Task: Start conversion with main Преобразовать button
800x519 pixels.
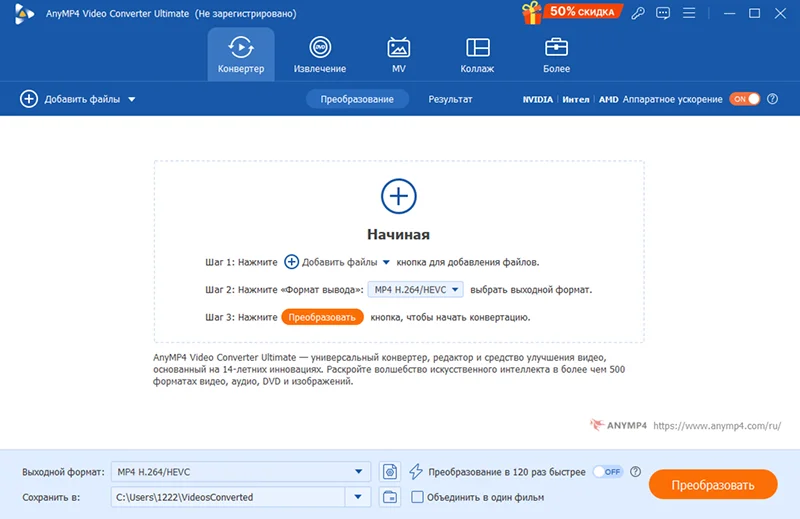Action: (x=713, y=484)
